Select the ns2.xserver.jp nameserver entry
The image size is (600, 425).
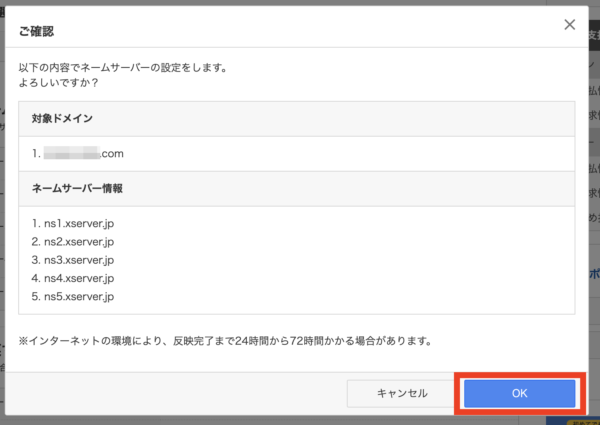(x=73, y=241)
